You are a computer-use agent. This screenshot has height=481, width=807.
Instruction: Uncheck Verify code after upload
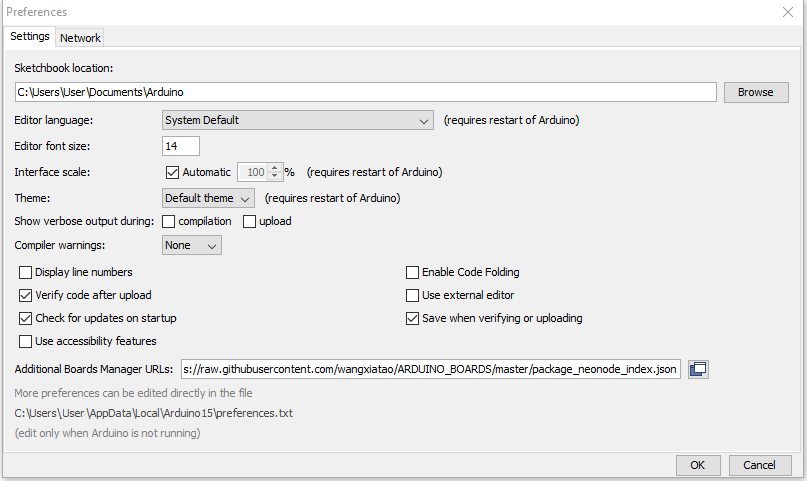click(x=26, y=295)
